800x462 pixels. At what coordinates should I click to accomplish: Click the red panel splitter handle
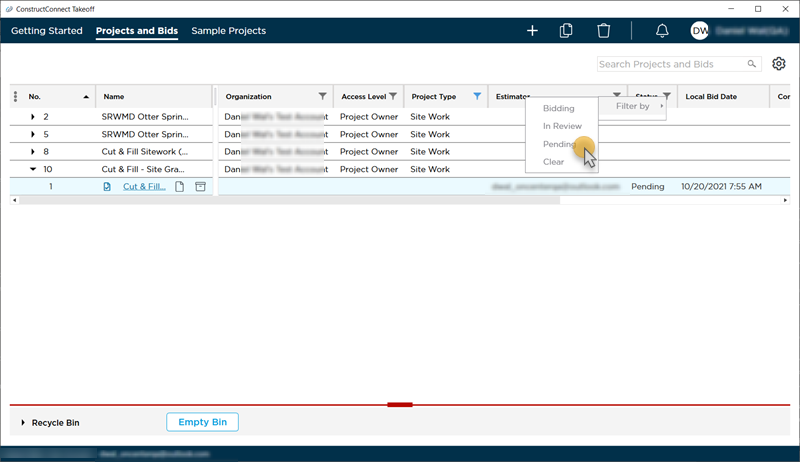pyautogui.click(x=399, y=405)
